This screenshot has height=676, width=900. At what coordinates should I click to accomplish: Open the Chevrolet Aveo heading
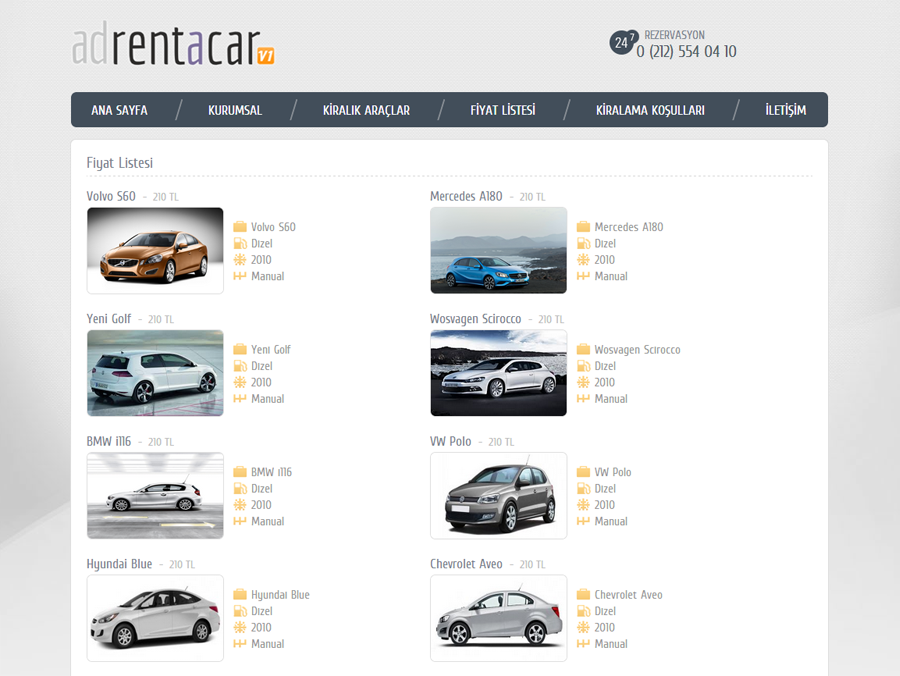coord(466,564)
